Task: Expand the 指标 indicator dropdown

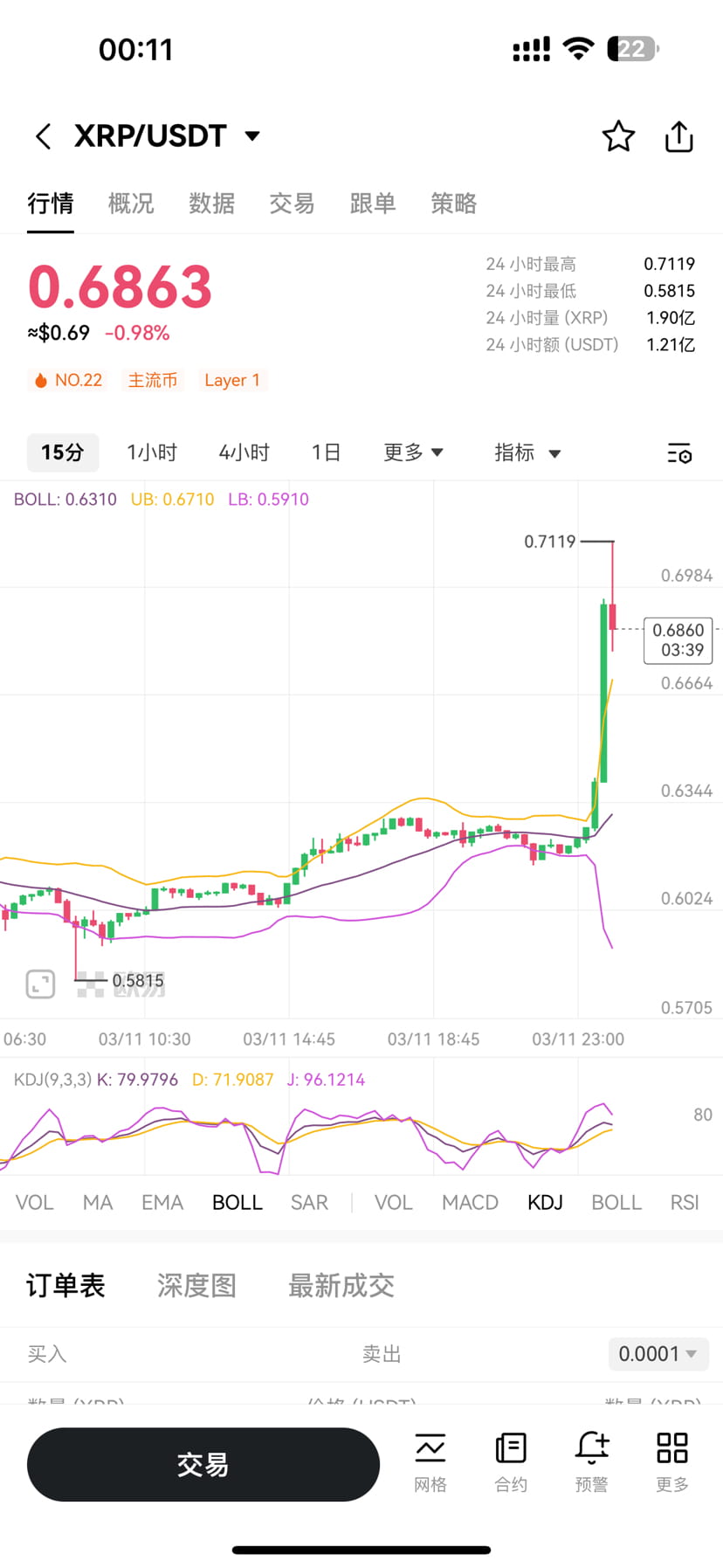Action: (527, 452)
